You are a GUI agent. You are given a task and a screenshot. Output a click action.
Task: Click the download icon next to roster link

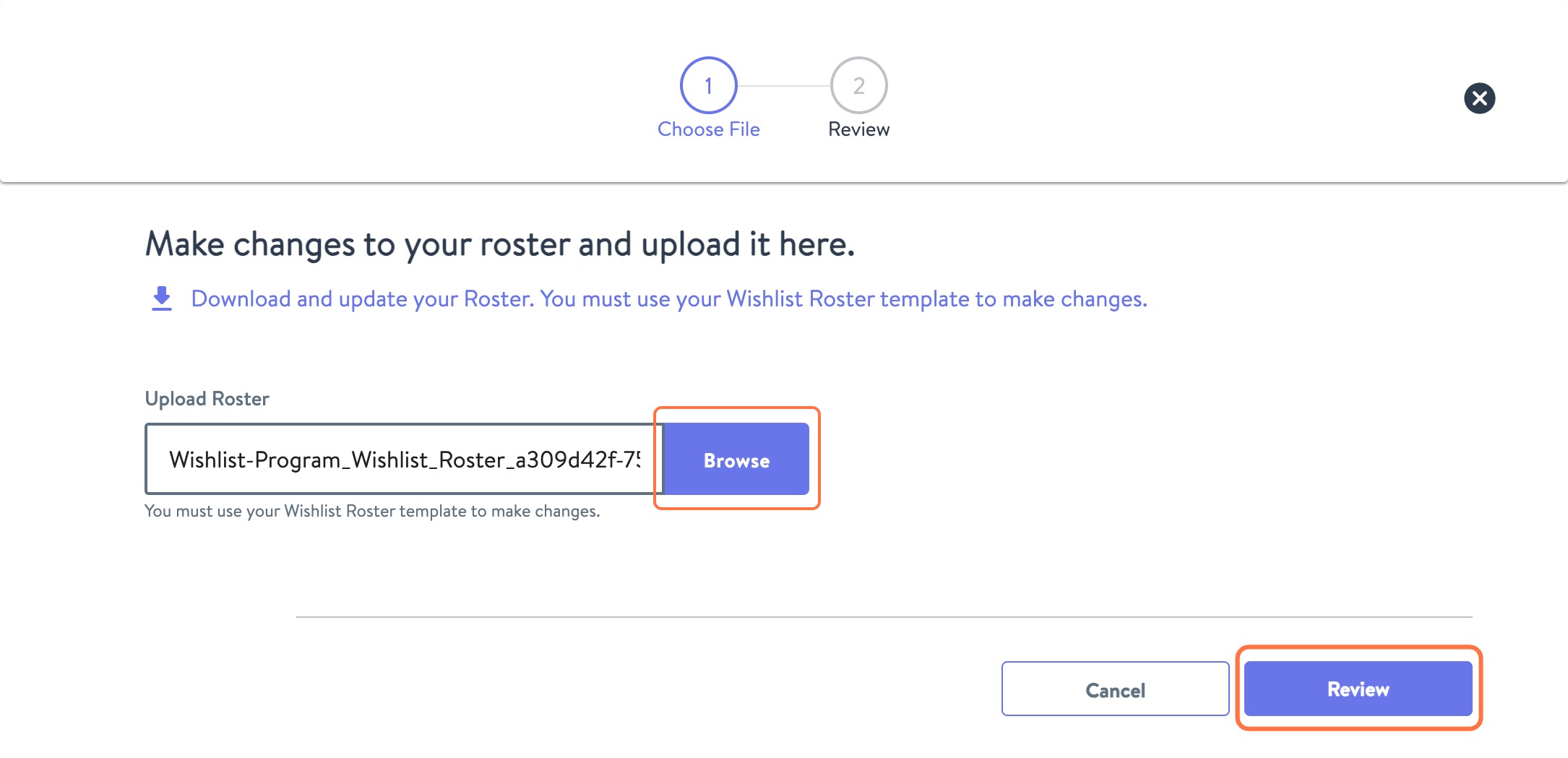(161, 298)
